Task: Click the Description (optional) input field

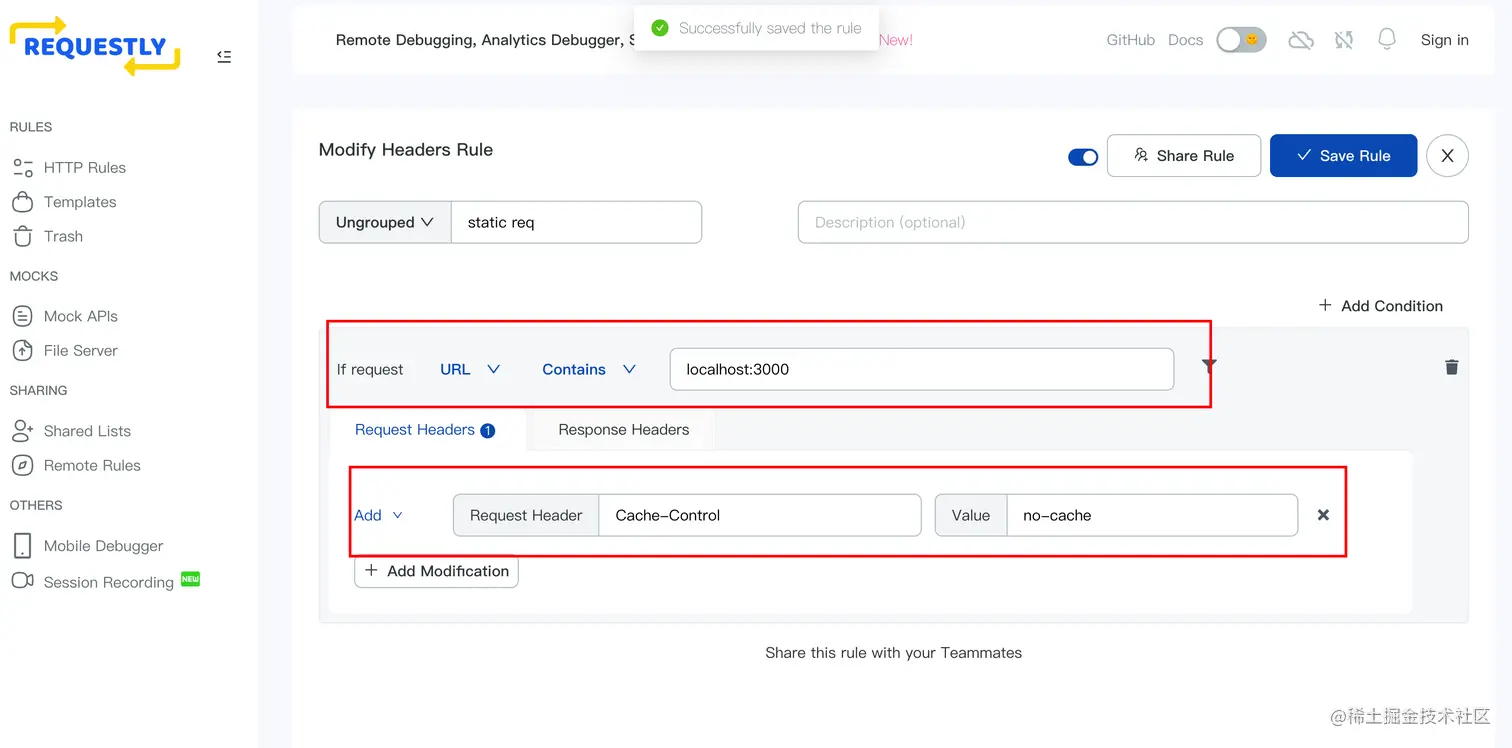Action: click(1132, 222)
